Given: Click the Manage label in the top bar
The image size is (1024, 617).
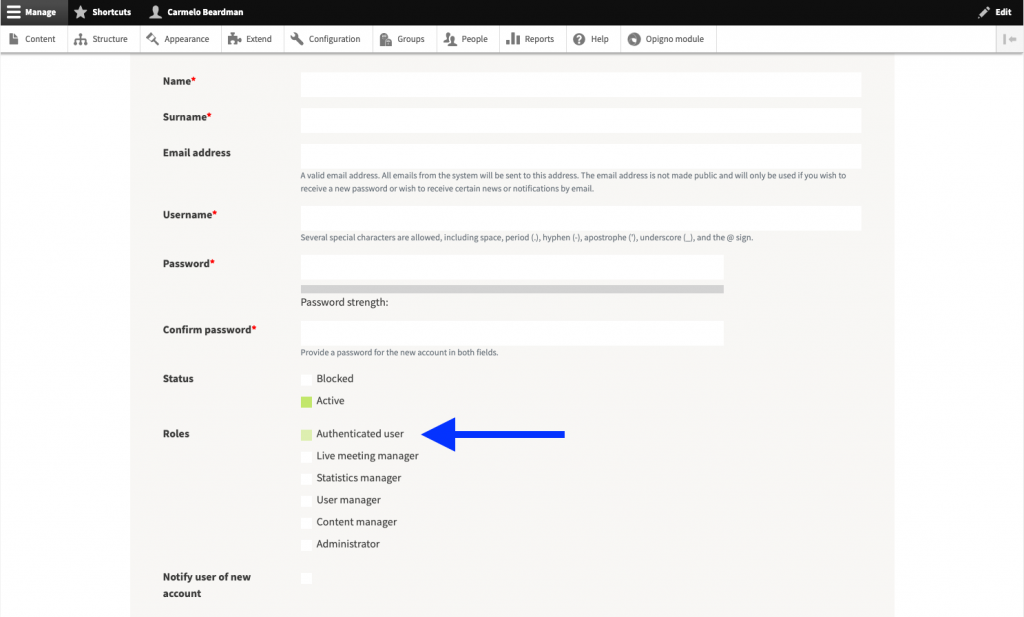Looking at the screenshot, I should pyautogui.click(x=40, y=12).
